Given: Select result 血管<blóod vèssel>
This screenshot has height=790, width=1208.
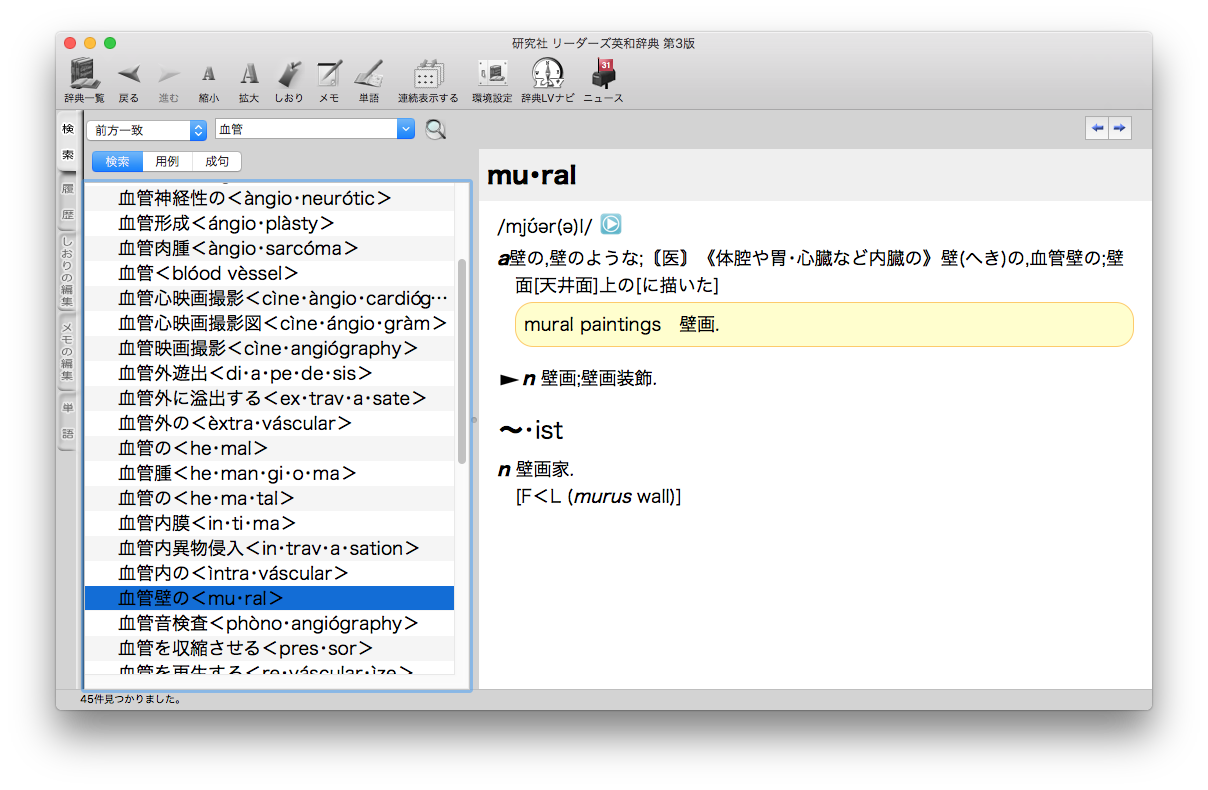Looking at the screenshot, I should [x=269, y=273].
